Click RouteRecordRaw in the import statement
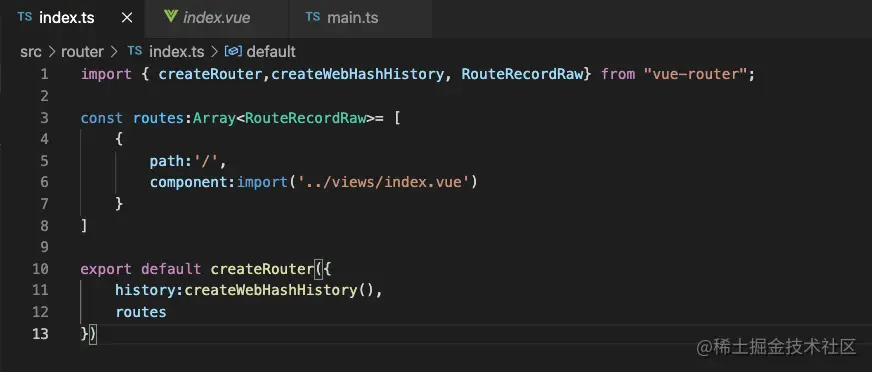Screen dimensions: 872x372 tap(522, 74)
